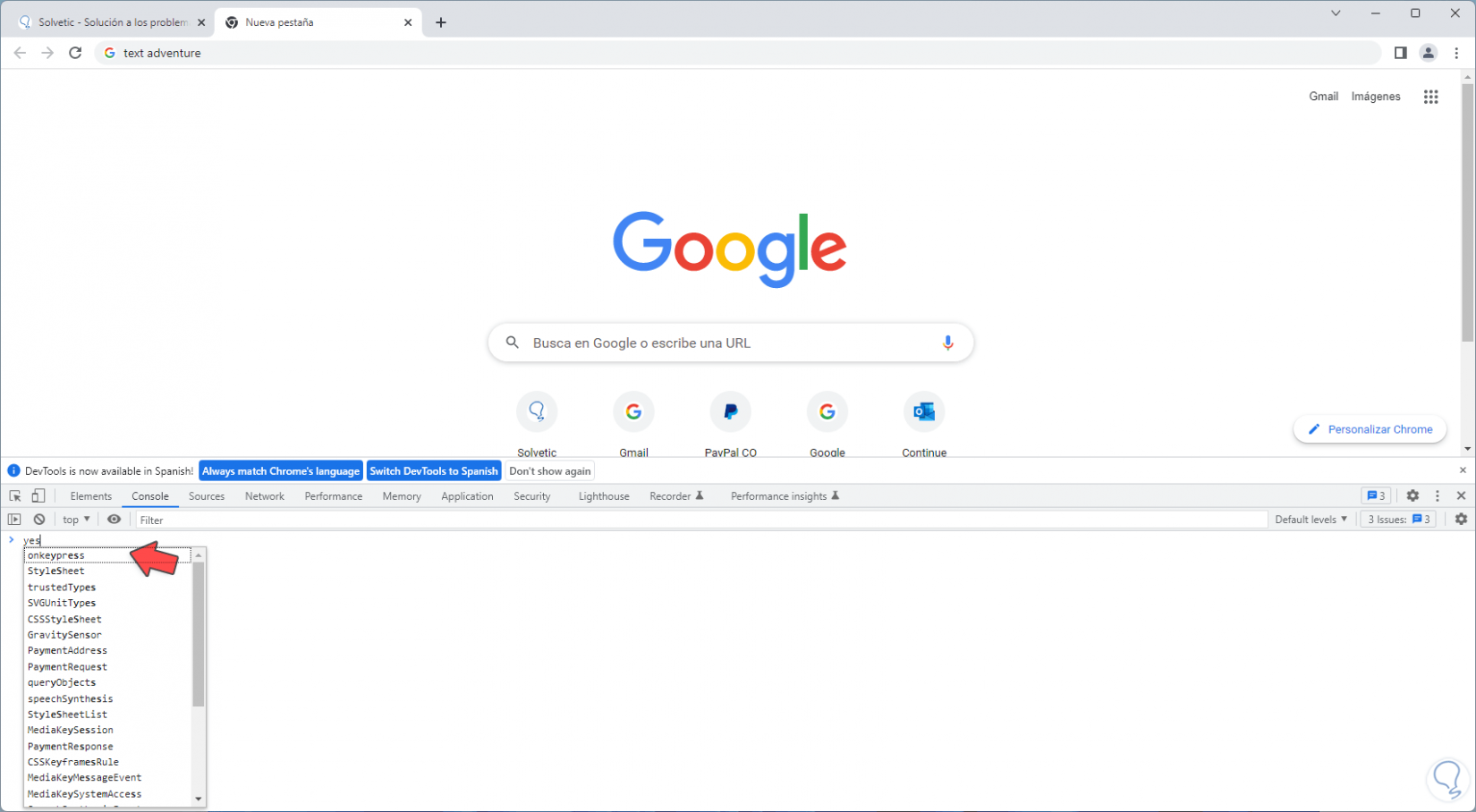The width and height of the screenshot is (1476, 812).
Task: Click Don't show again
Action: (550, 471)
